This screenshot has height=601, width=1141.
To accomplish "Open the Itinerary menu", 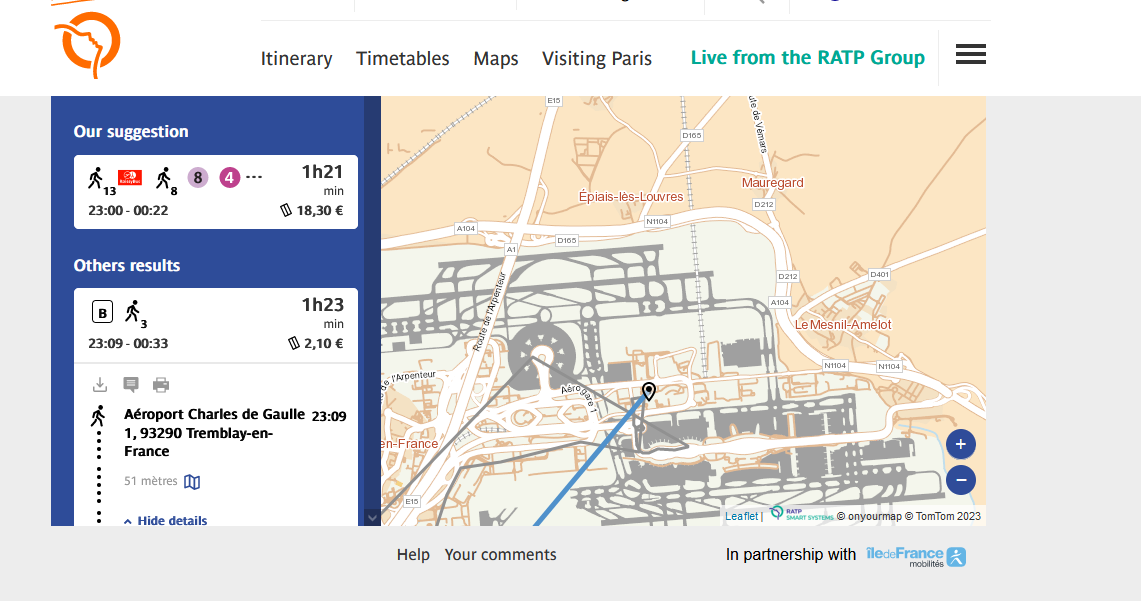I will (x=296, y=58).
